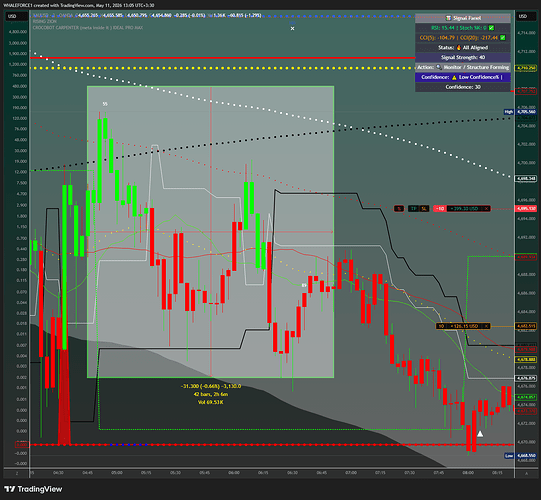This screenshot has width=541, height=500.
Task: Click the Signal Panel header icon
Action: tap(448, 18)
